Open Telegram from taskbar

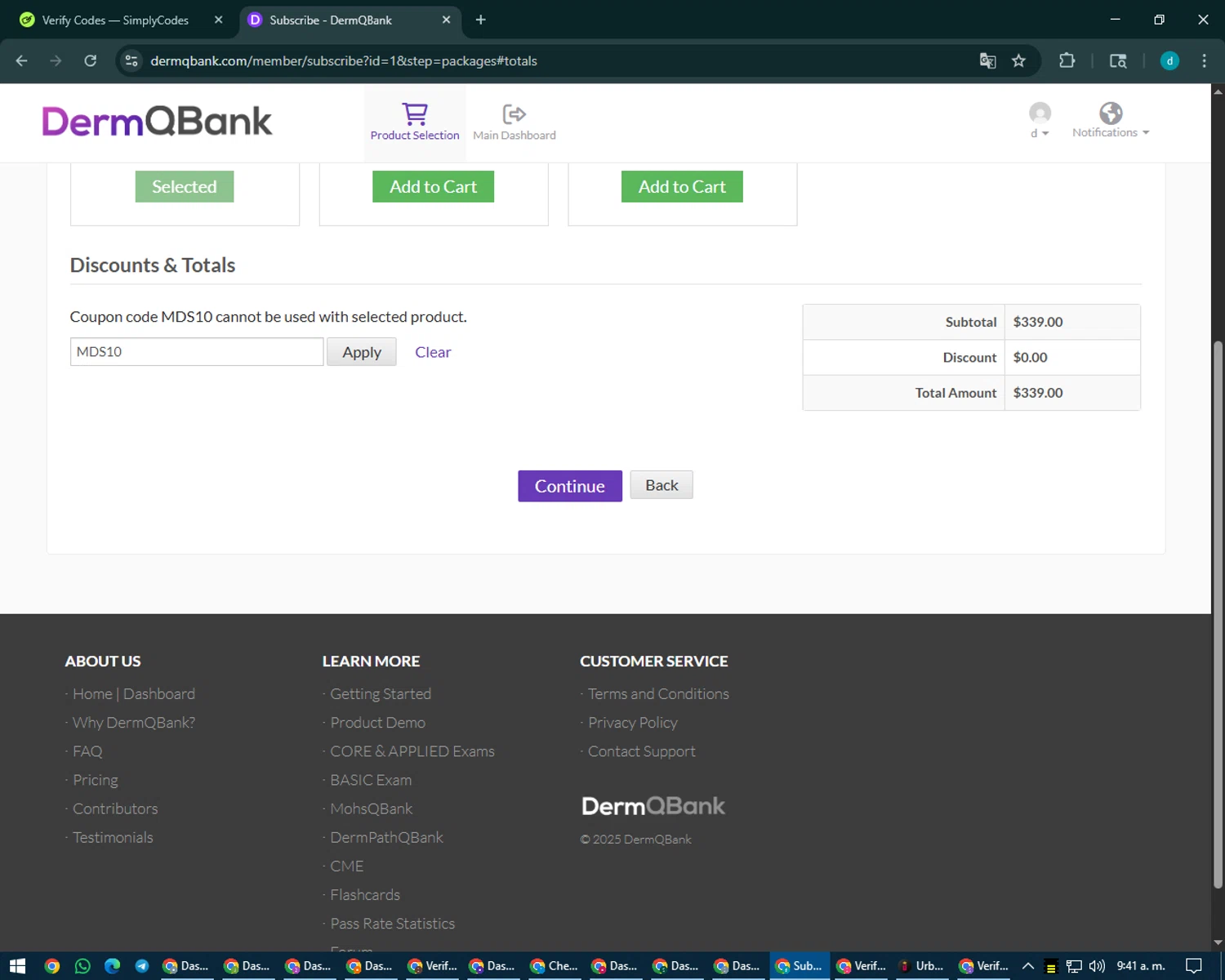142,966
